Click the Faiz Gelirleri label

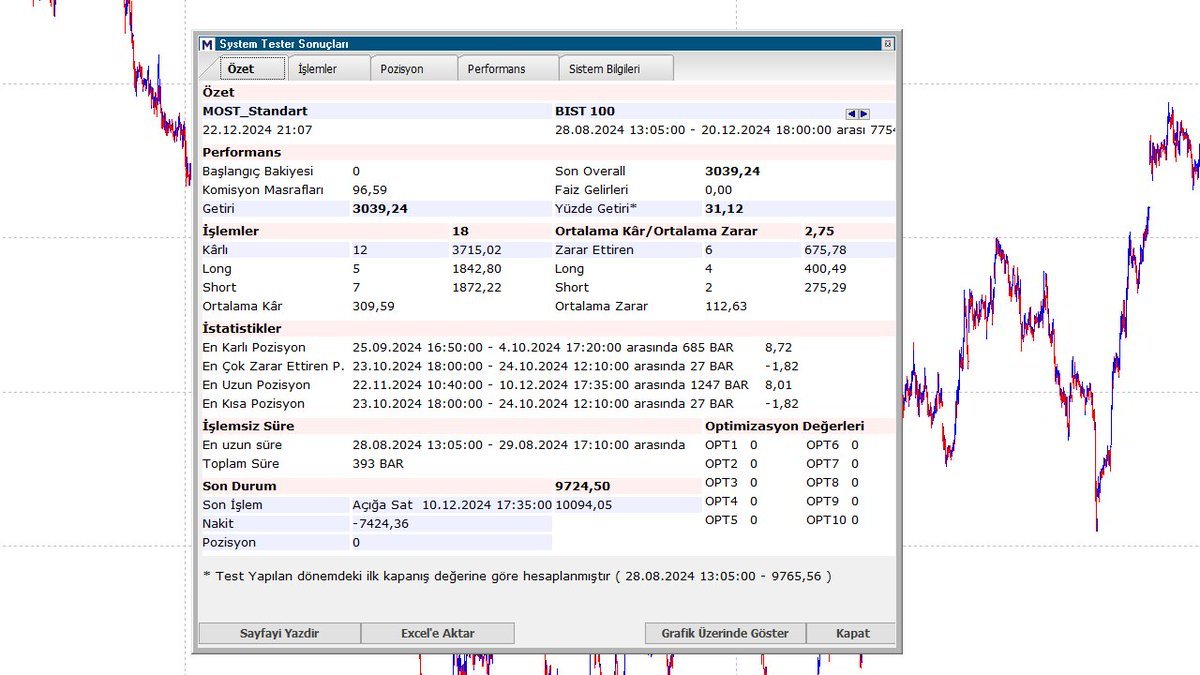(x=591, y=190)
